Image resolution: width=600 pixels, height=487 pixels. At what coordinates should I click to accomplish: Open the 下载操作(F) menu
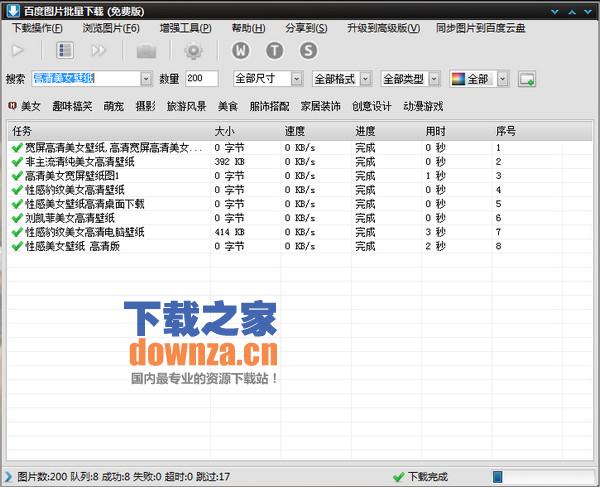pyautogui.click(x=37, y=28)
